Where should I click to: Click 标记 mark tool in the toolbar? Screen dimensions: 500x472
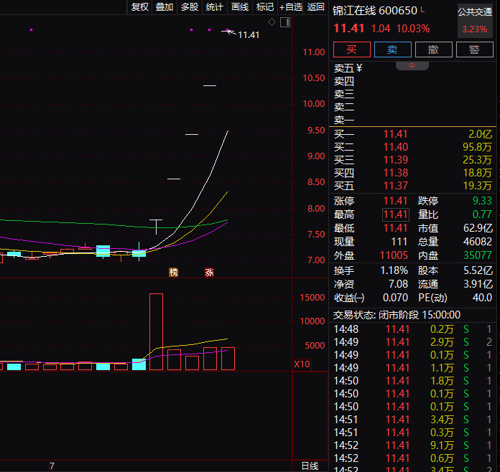265,7
